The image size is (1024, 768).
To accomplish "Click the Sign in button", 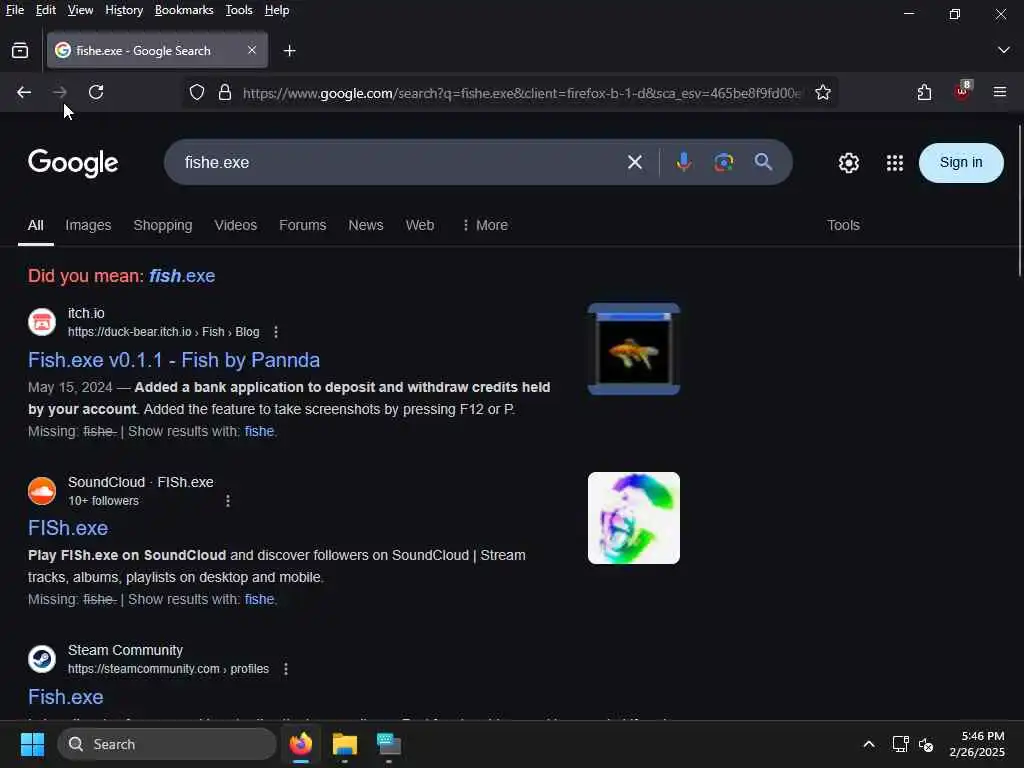I will (x=961, y=163).
